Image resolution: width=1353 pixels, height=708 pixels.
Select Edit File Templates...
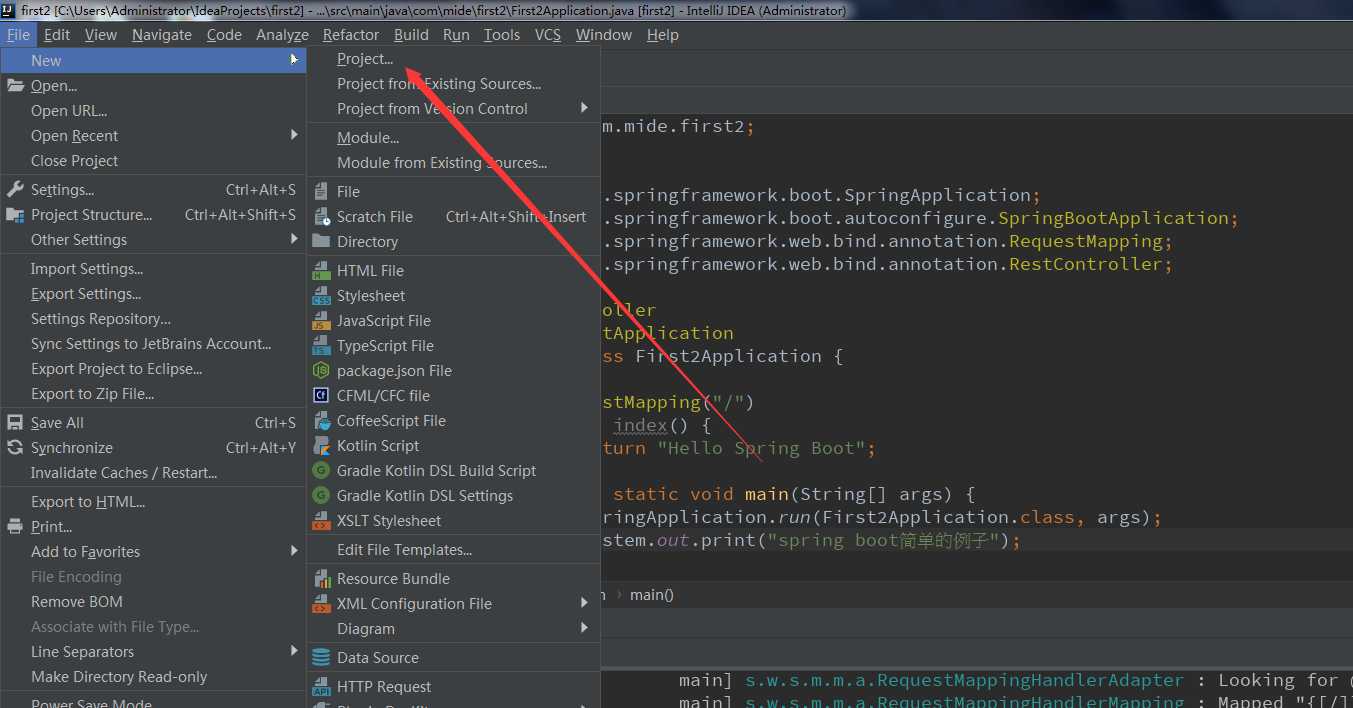pos(453,550)
